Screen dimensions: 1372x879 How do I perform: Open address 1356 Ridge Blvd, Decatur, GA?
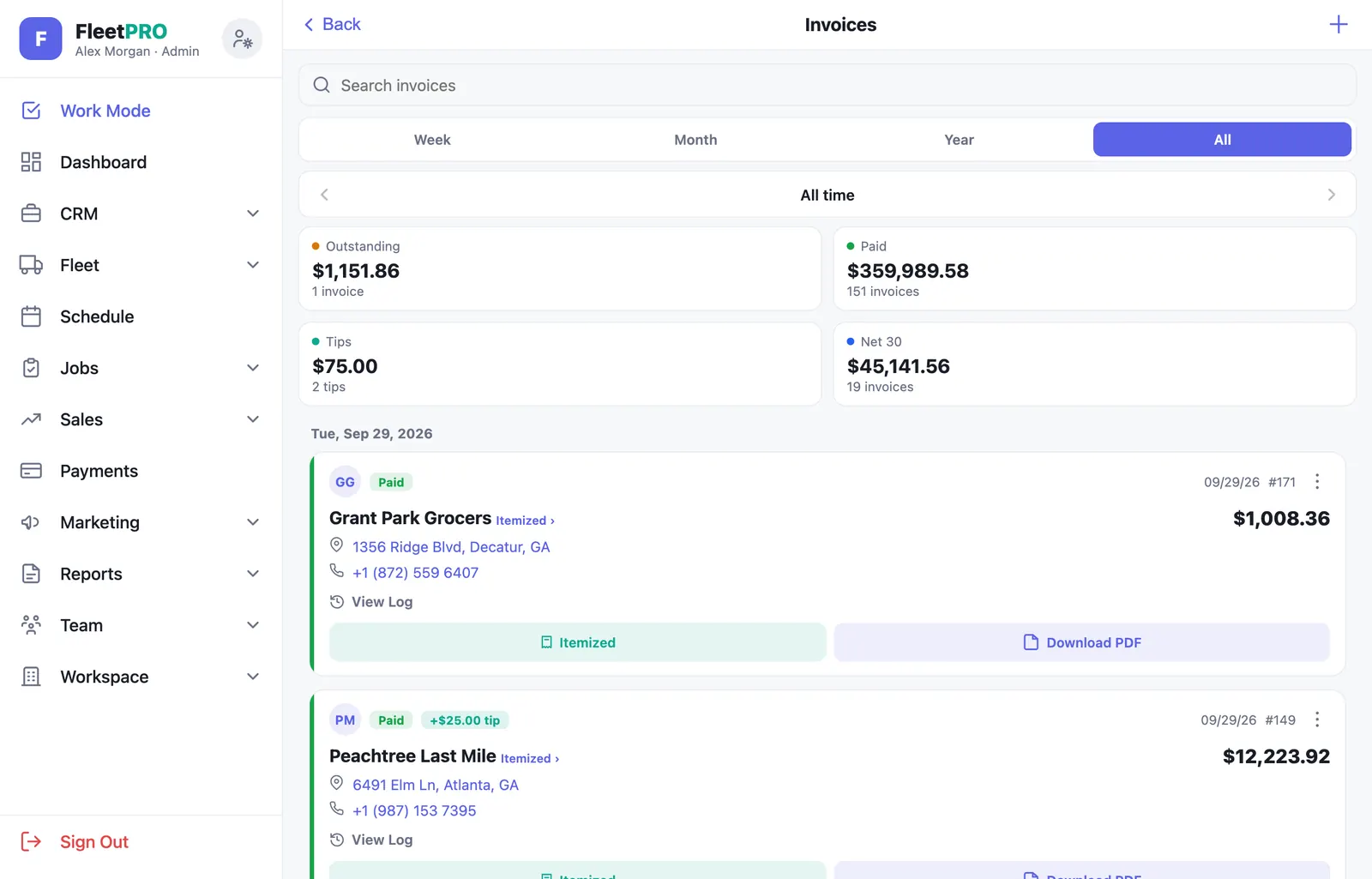[x=451, y=547]
